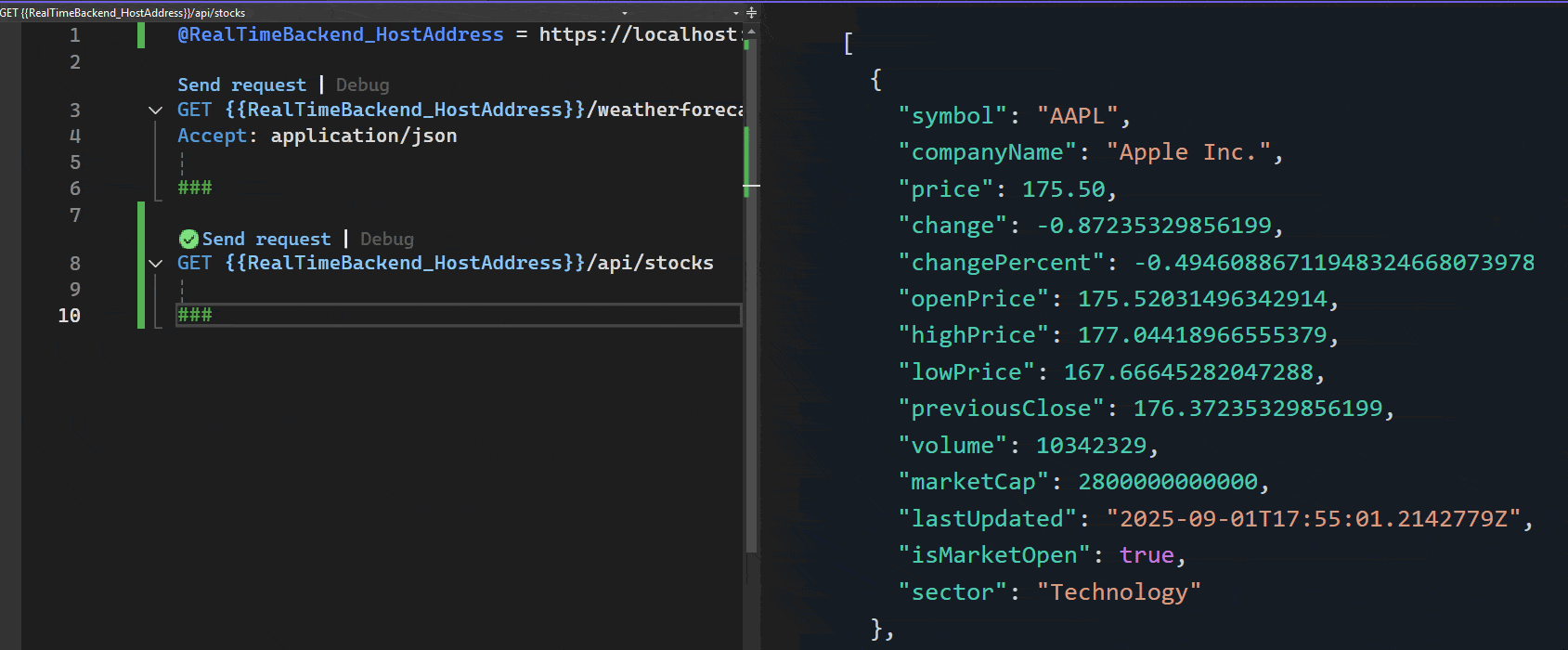The image size is (1568, 650).
Task: Click the "AAPL" symbol value in the response
Action: (x=1077, y=116)
